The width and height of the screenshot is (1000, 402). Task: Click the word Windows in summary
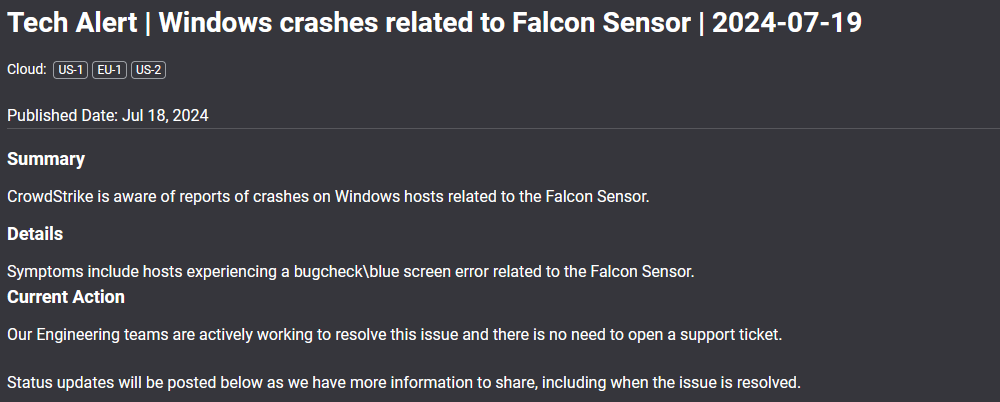366,196
